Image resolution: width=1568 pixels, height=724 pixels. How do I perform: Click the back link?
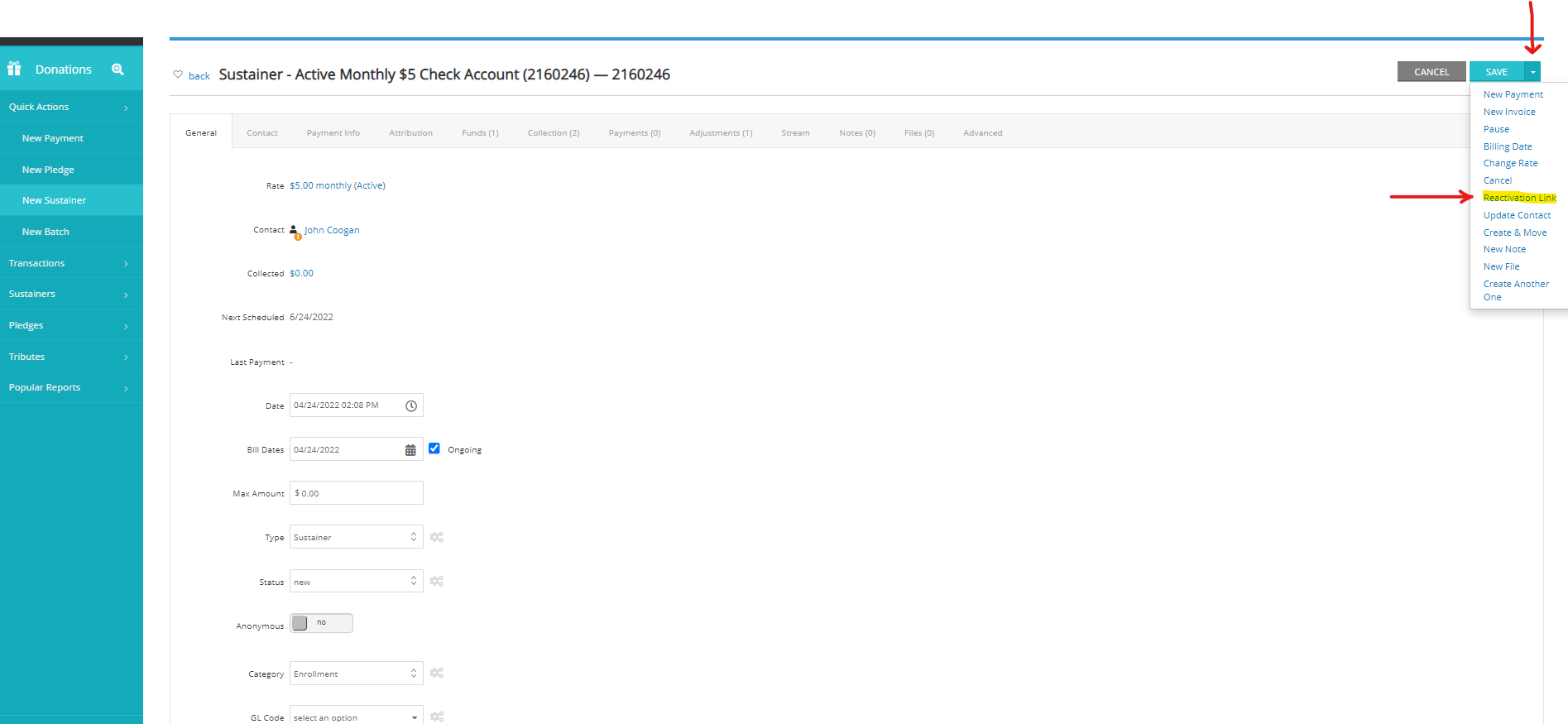tap(199, 76)
